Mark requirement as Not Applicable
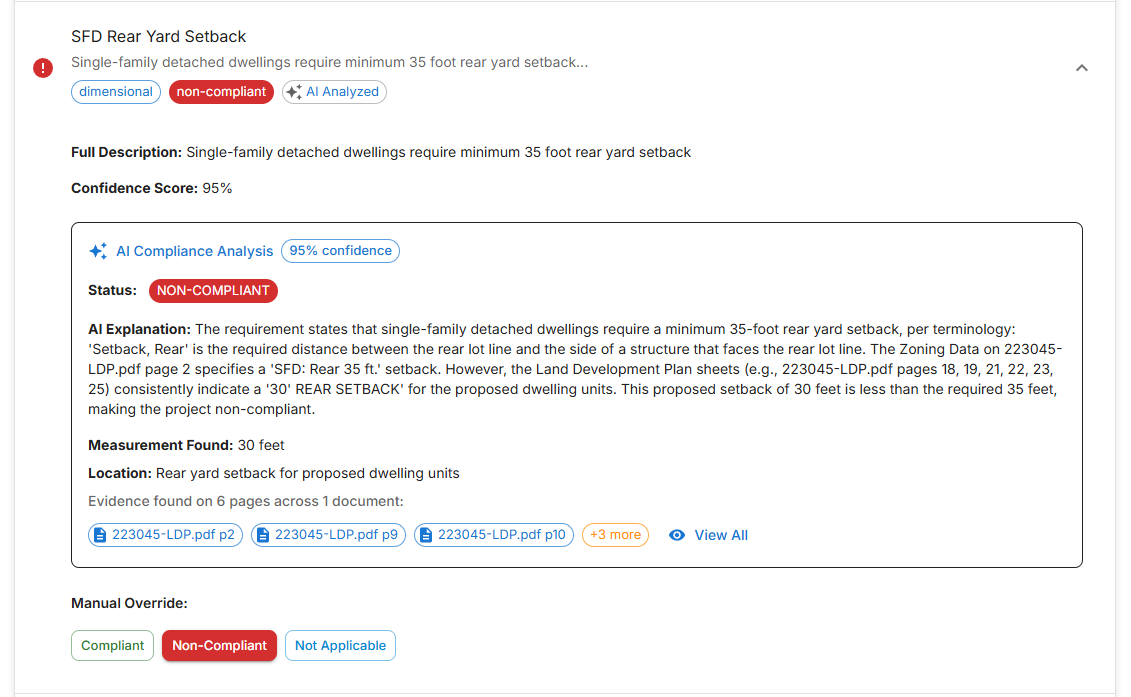This screenshot has width=1131, height=697. coord(340,646)
